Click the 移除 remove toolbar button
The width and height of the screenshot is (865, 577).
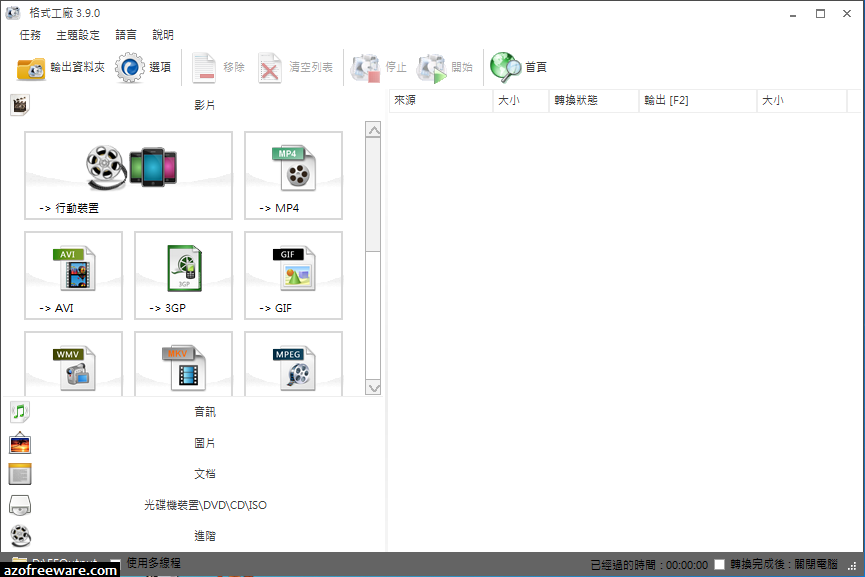pos(218,67)
